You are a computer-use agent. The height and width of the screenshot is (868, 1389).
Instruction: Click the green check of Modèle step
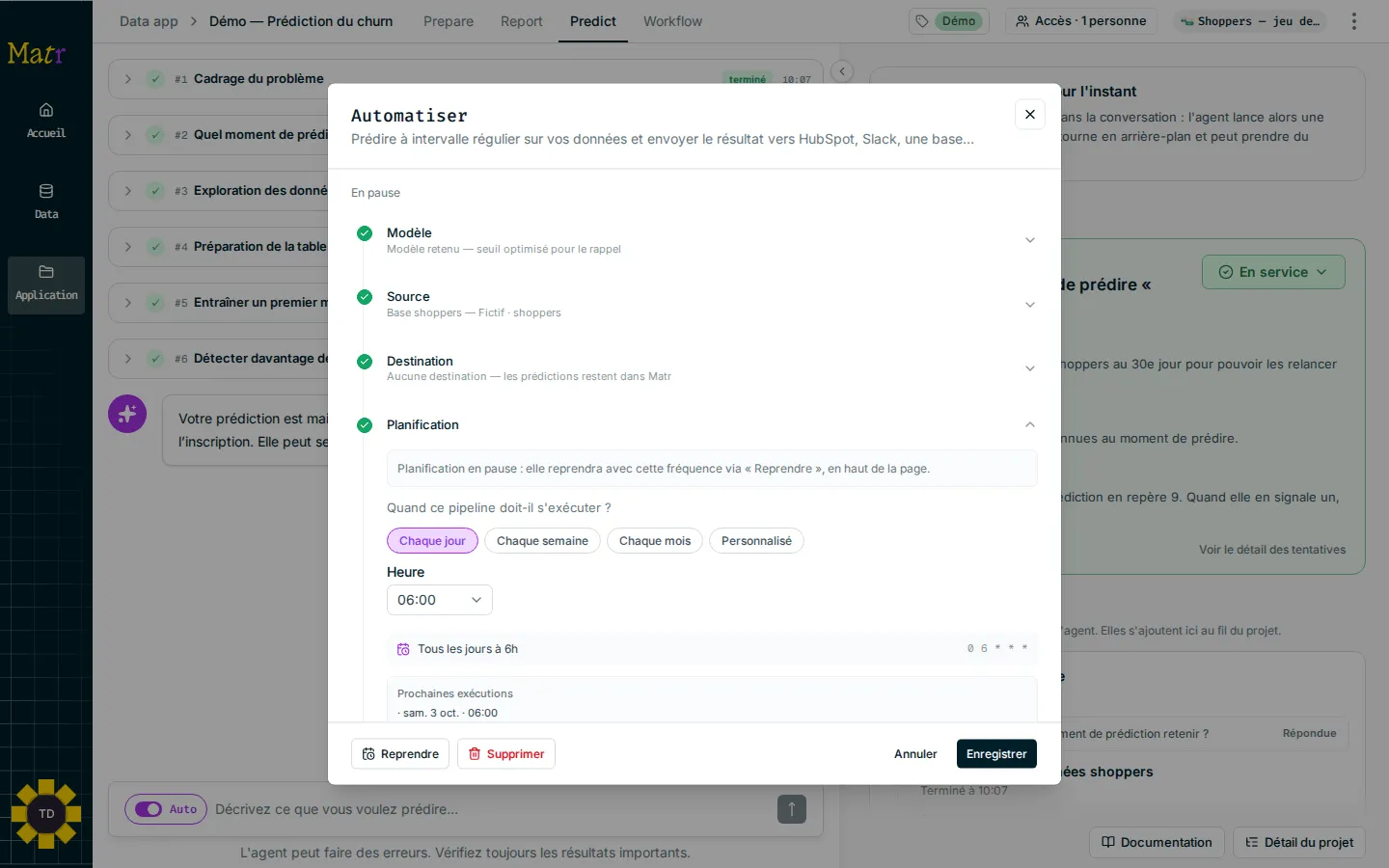(x=365, y=233)
